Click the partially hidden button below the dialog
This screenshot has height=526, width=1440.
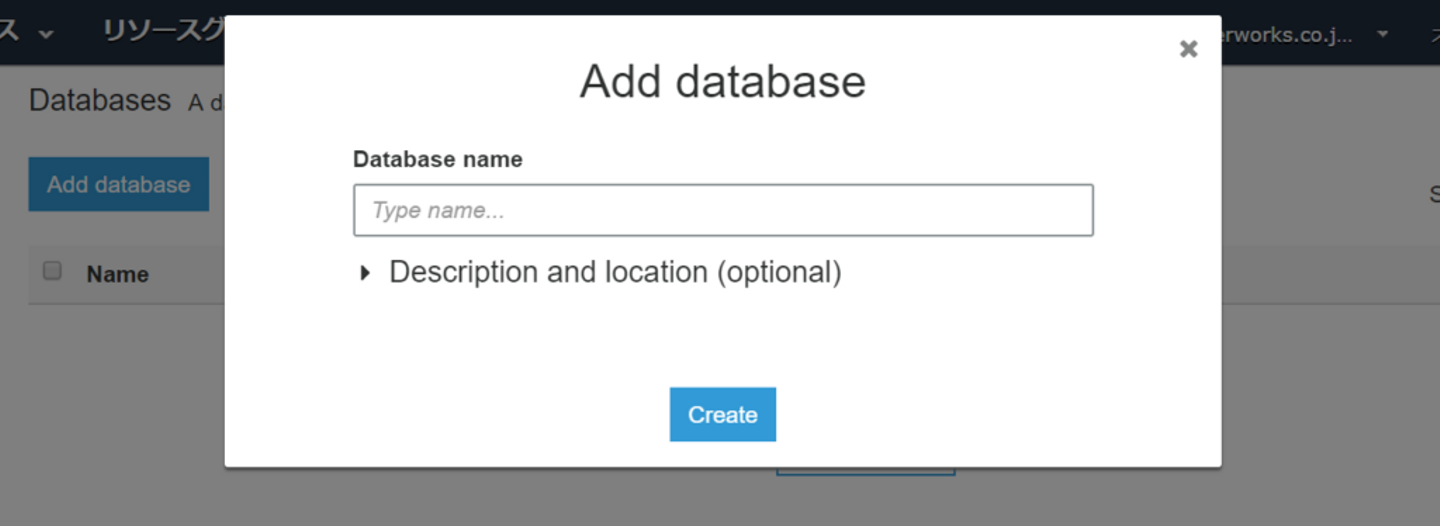click(x=865, y=471)
